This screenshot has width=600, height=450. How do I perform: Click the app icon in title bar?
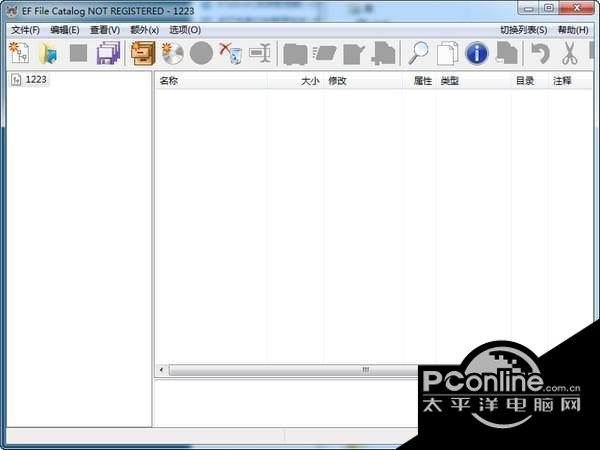(x=12, y=11)
